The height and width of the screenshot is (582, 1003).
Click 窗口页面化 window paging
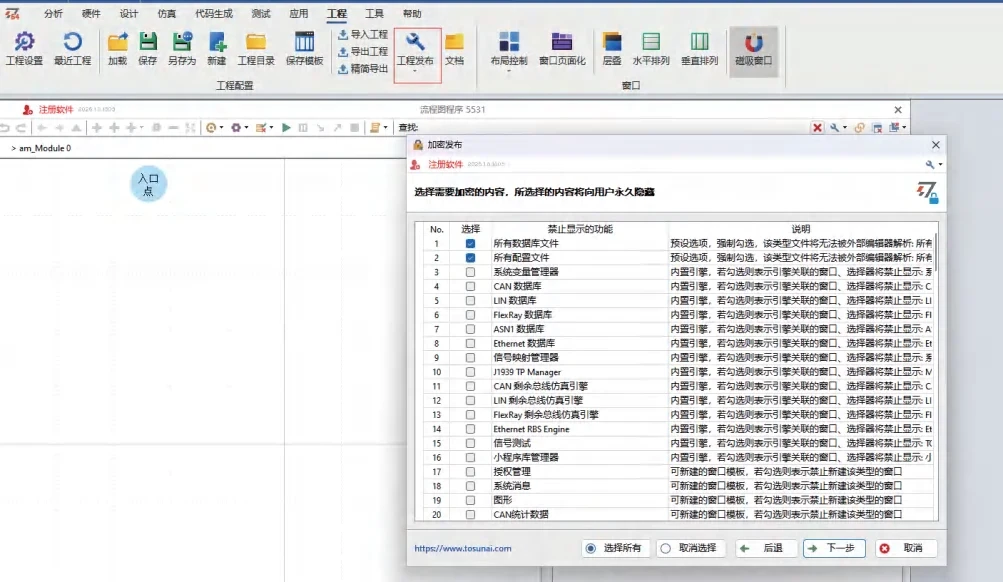pyautogui.click(x=562, y=49)
